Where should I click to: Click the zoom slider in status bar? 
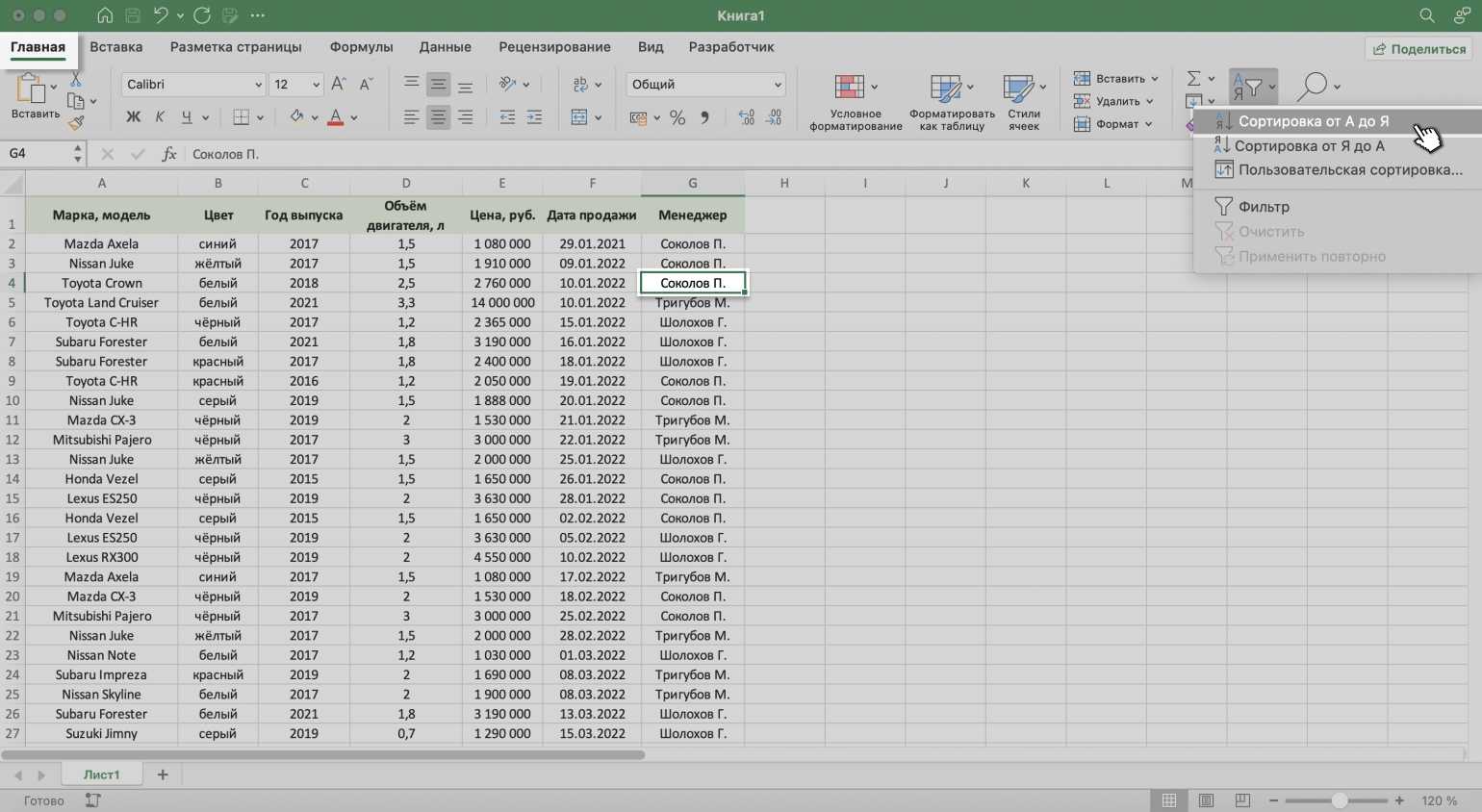pos(1339,800)
